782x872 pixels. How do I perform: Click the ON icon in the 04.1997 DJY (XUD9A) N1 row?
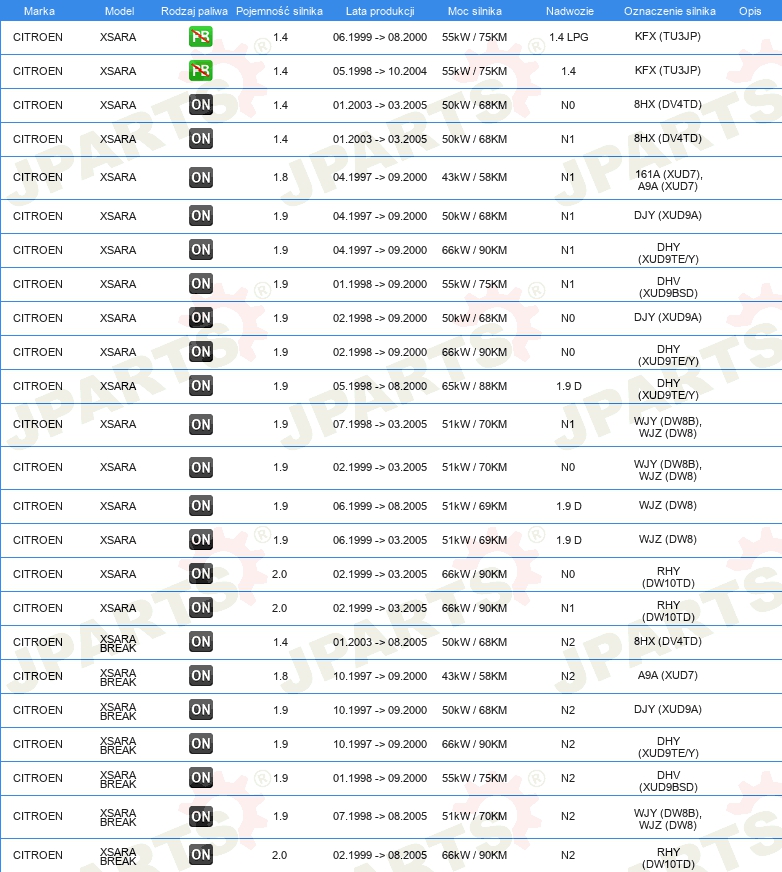[x=201, y=216]
